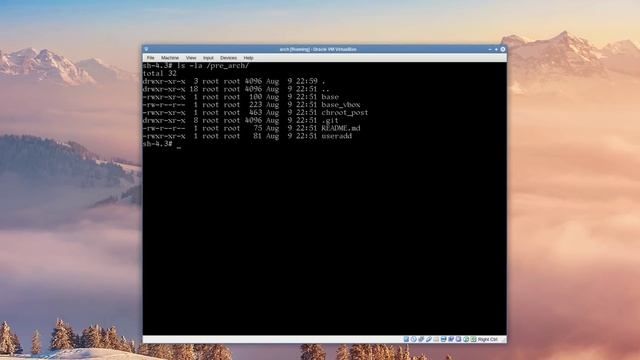Open the Help menu
The height and width of the screenshot is (360, 640).
pos(248,58)
